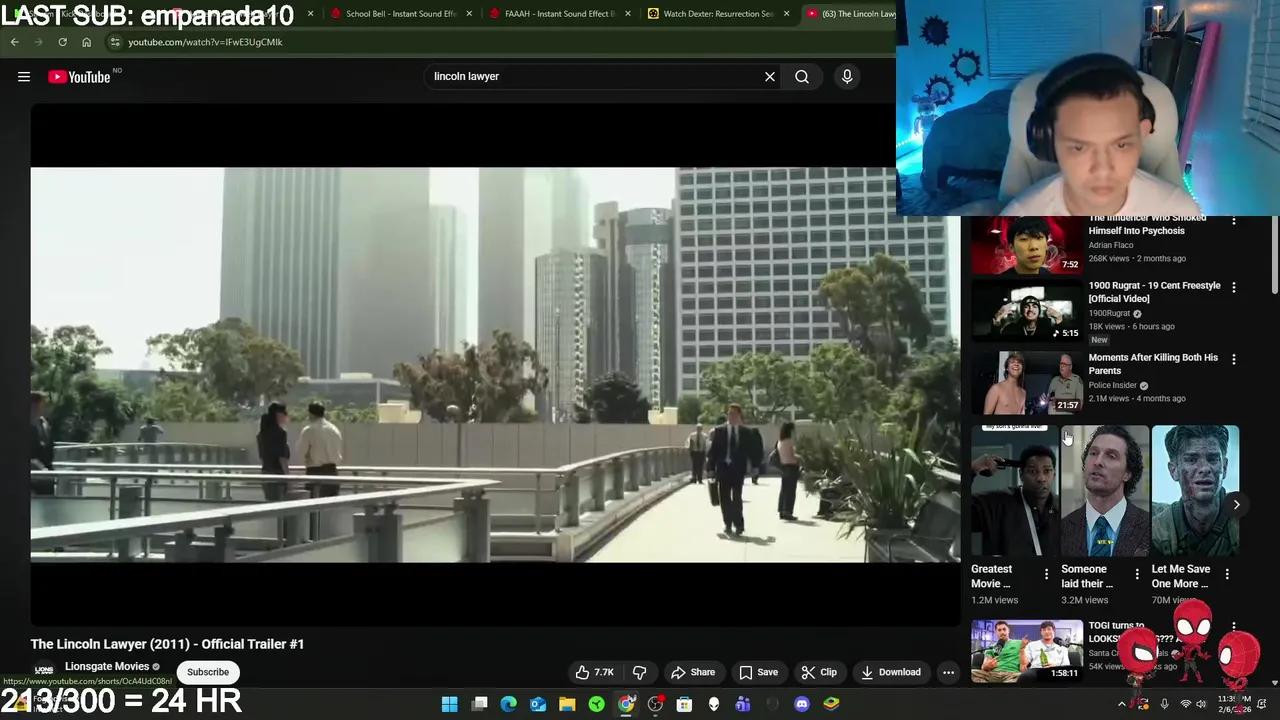Start voice search with microphone icon
The image size is (1280, 720).
click(x=847, y=76)
